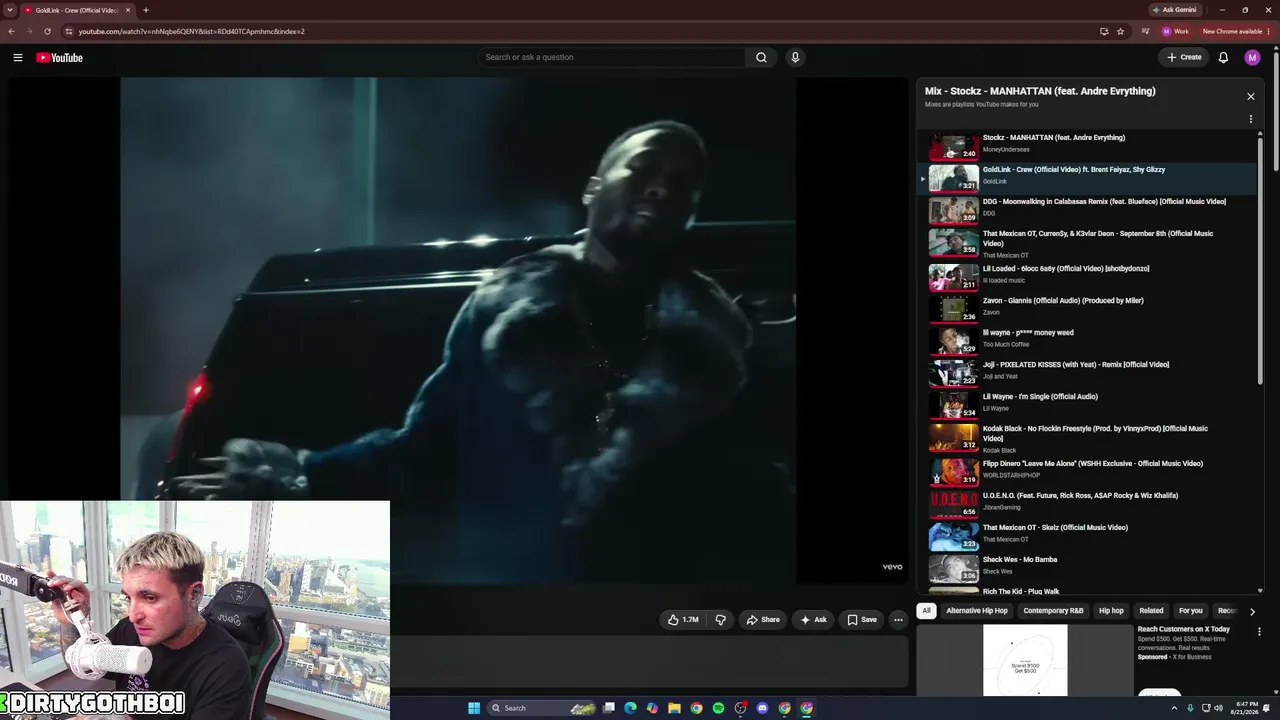The image size is (1280, 720).
Task: Play lil wayne - p**** money weed
Action: click(x=1086, y=340)
